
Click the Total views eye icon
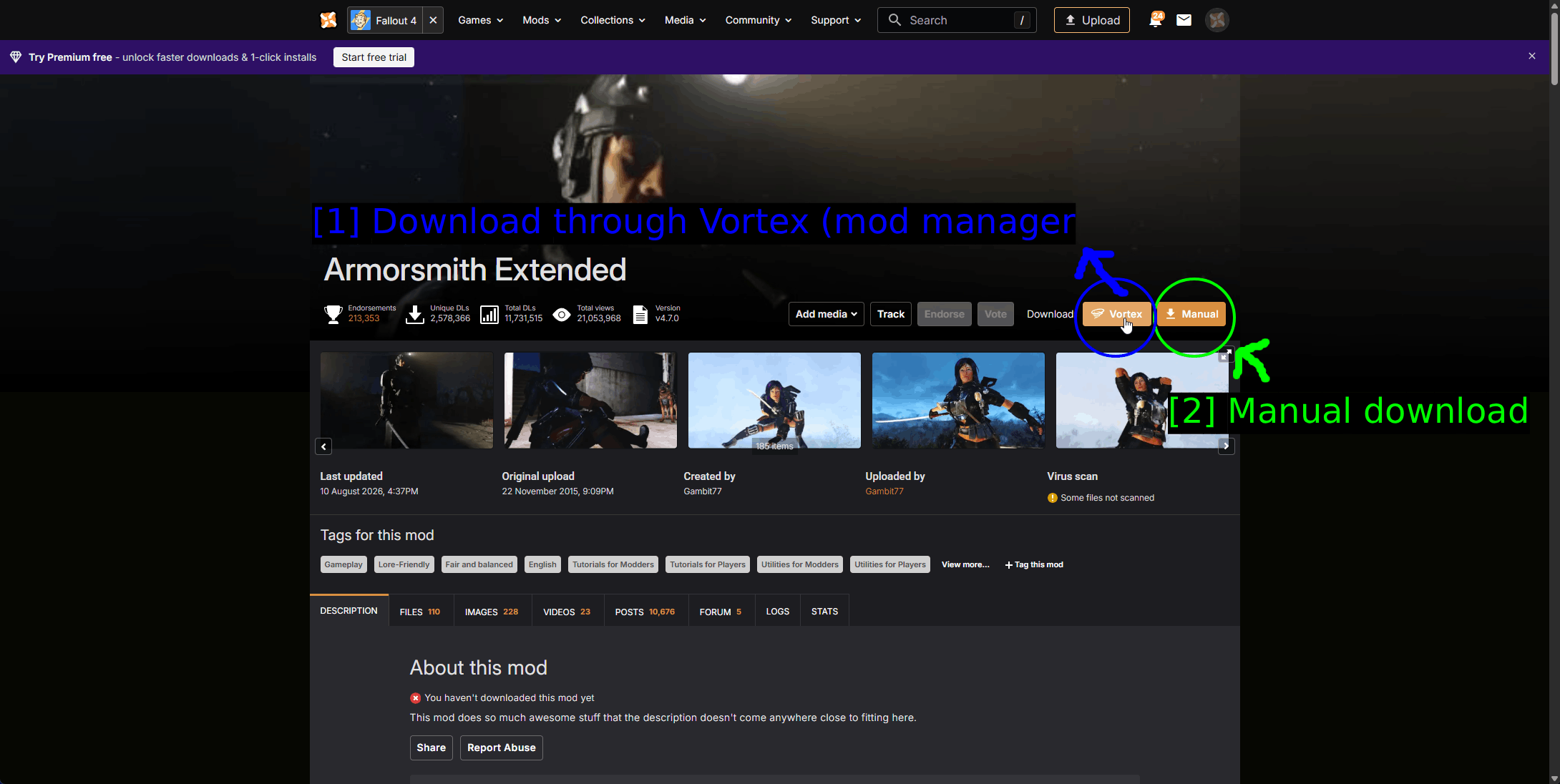562,314
